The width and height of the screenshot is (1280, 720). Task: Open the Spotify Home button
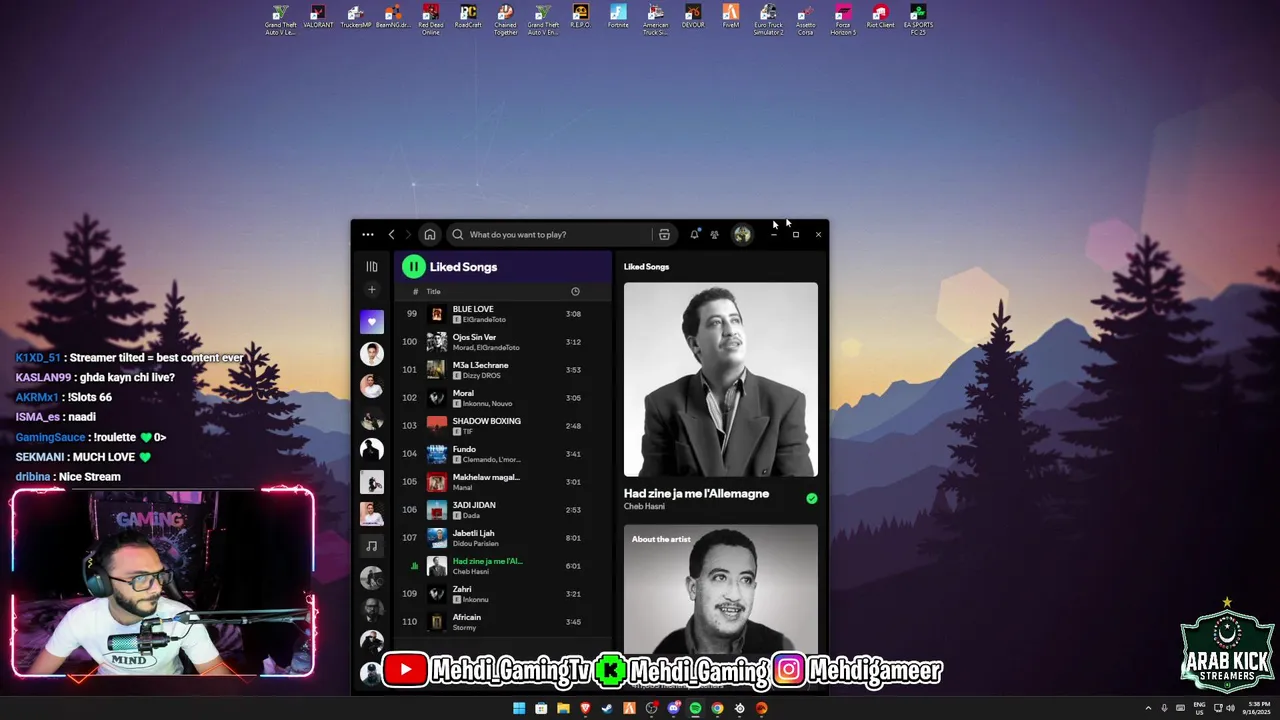click(x=430, y=235)
